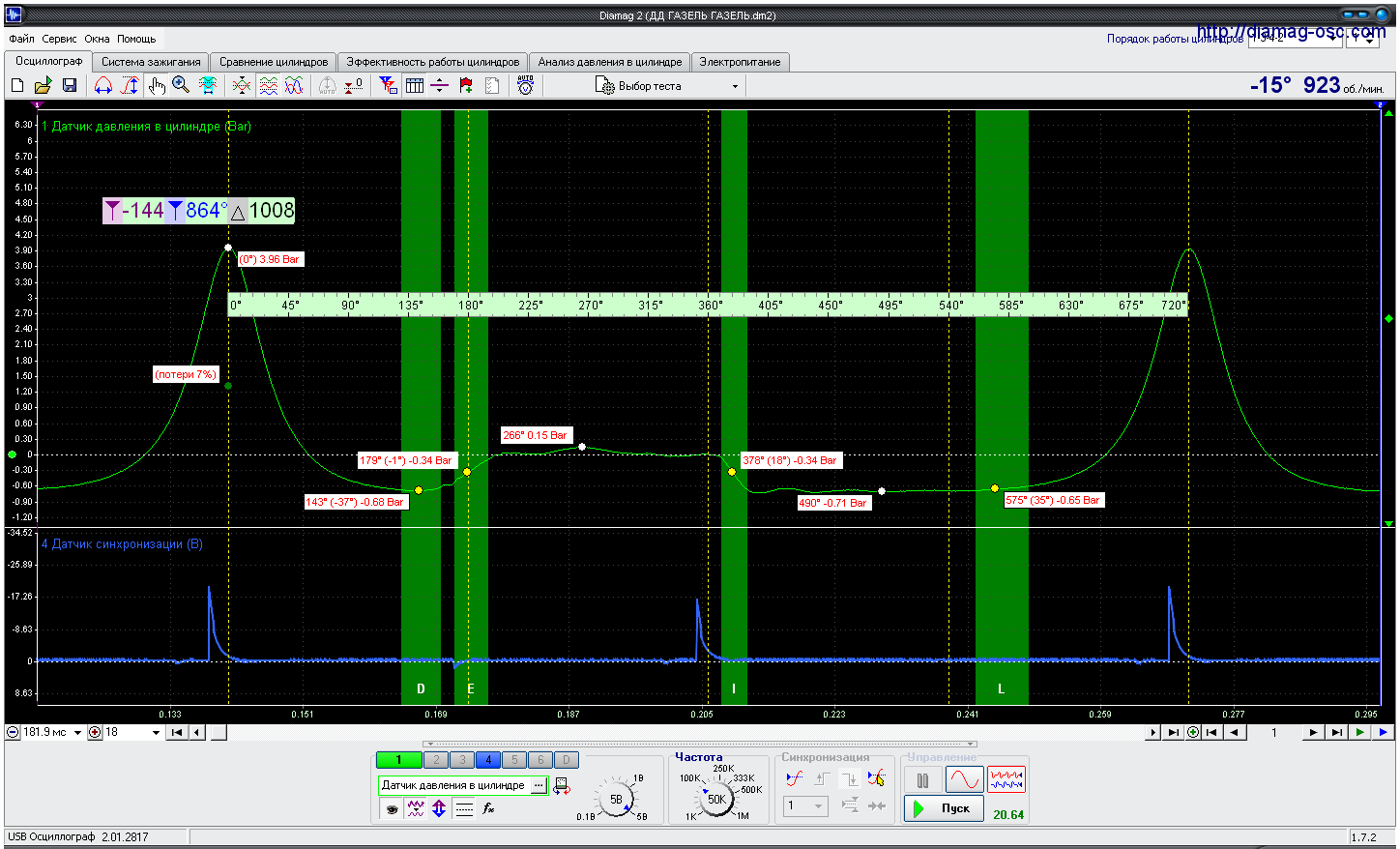This screenshot has height=849, width=1400.
Task: Switch to Эффективность работы цилиндров tab
Action: point(432,62)
